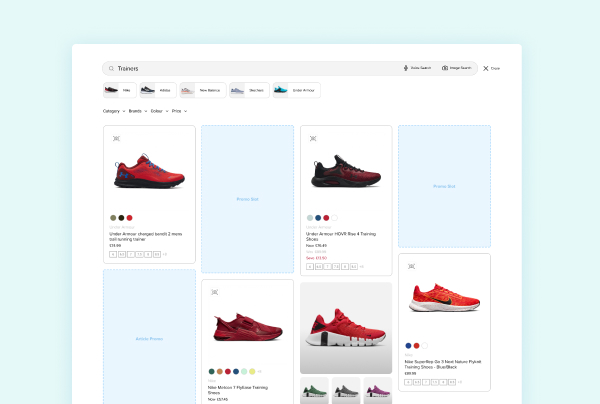
Task: Click the visual search icon on the HOVR Rise 4 card
Action: click(x=313, y=138)
